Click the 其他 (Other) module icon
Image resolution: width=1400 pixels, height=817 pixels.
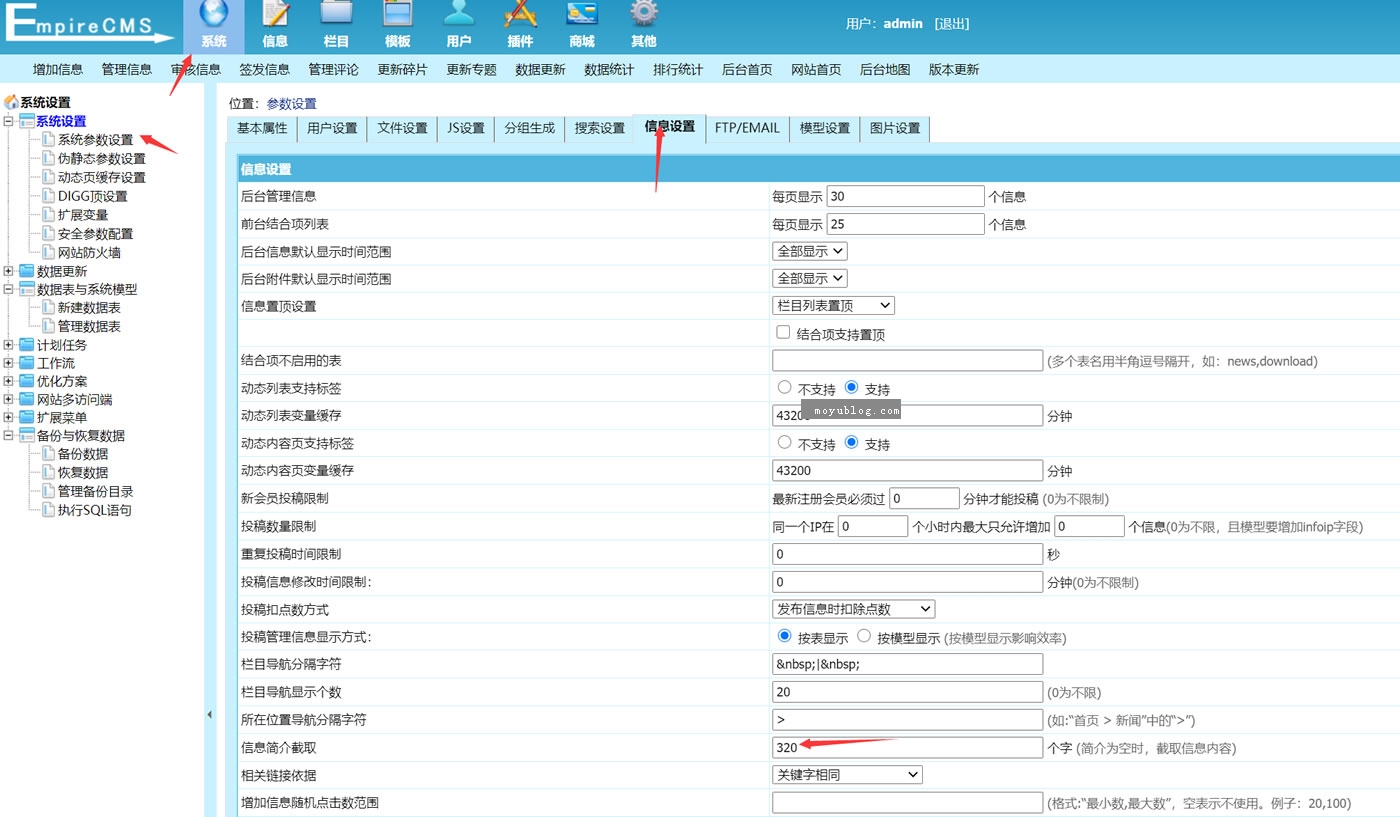coord(643,25)
